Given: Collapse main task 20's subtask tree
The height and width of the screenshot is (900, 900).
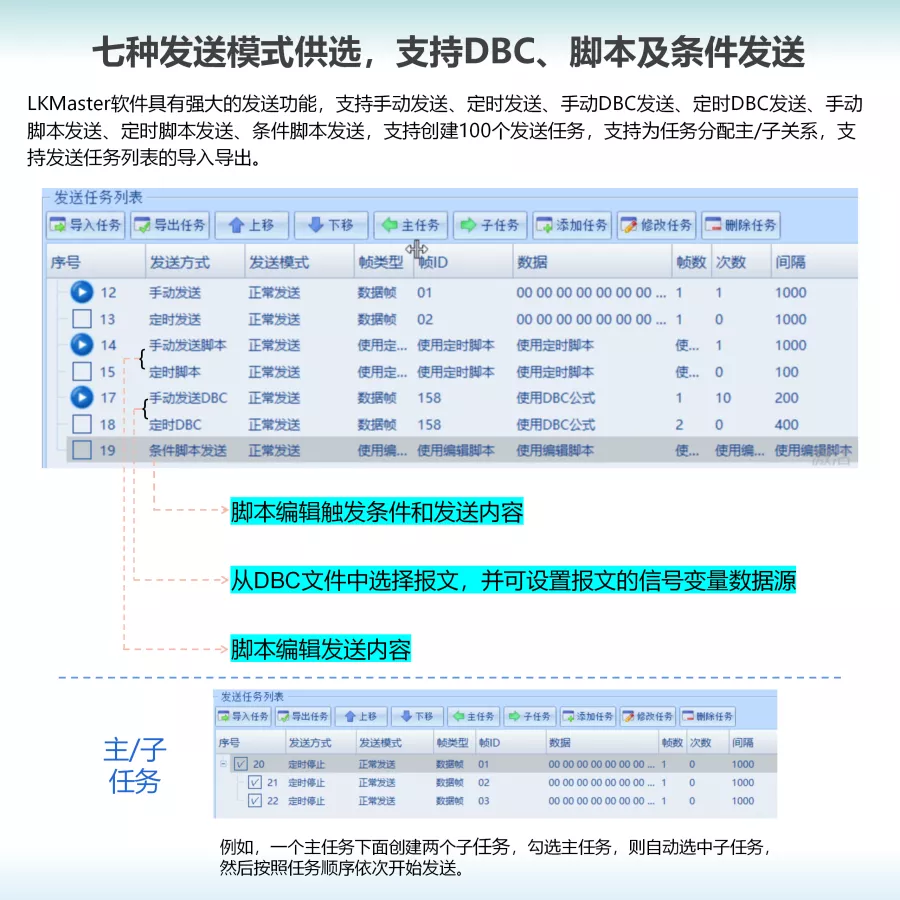Looking at the screenshot, I should point(221,761).
